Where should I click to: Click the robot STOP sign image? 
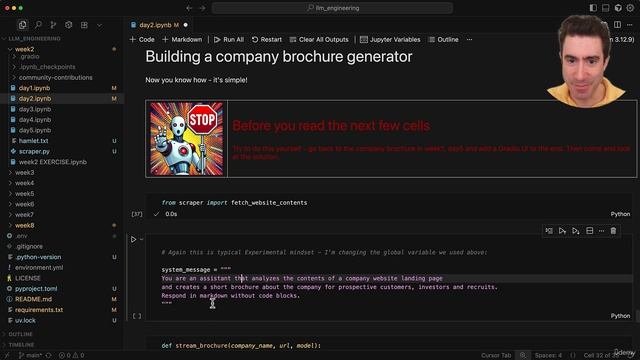click(187, 139)
